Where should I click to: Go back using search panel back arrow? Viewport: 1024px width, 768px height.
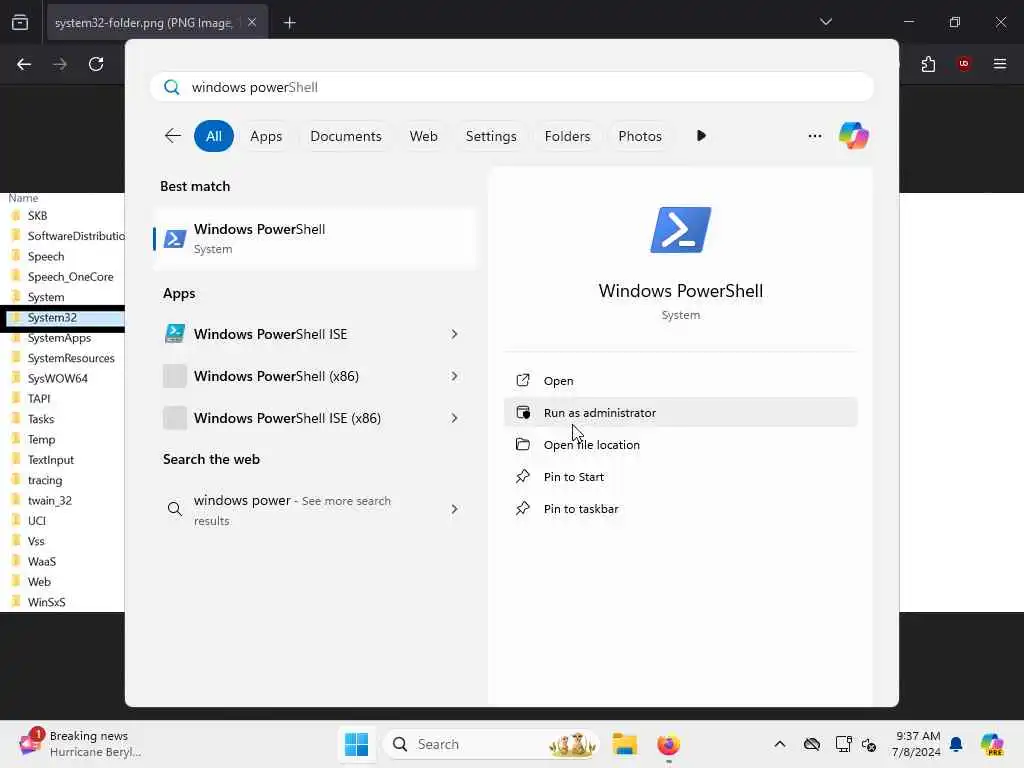(172, 136)
